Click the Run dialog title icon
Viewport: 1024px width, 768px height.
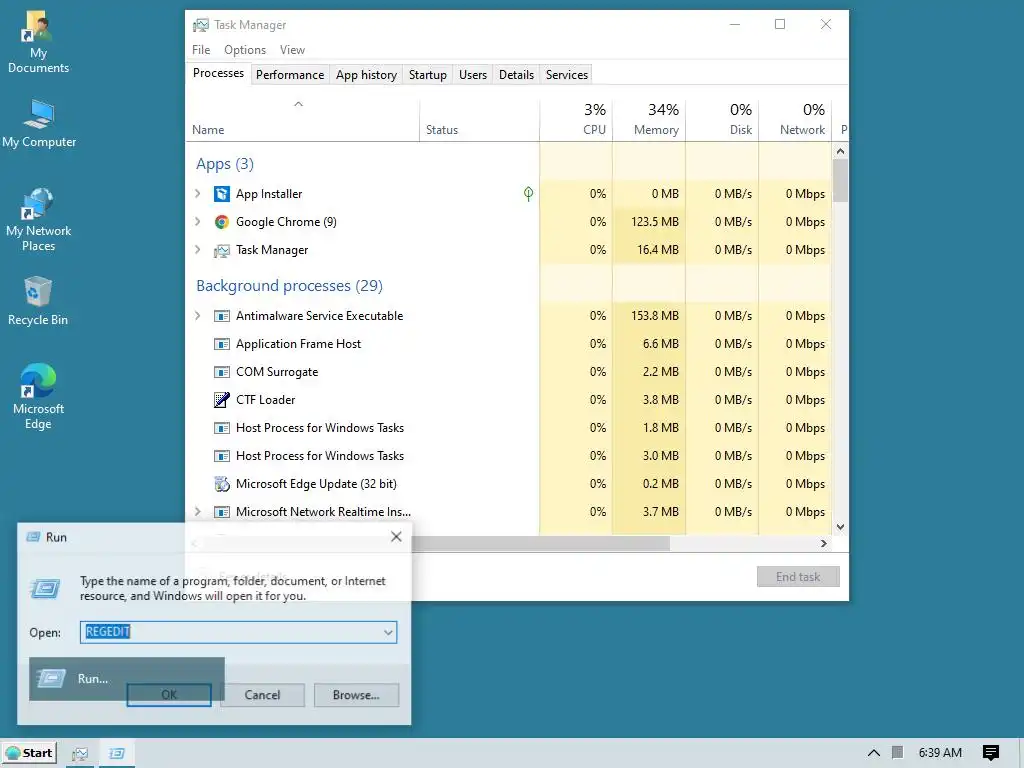(33, 537)
